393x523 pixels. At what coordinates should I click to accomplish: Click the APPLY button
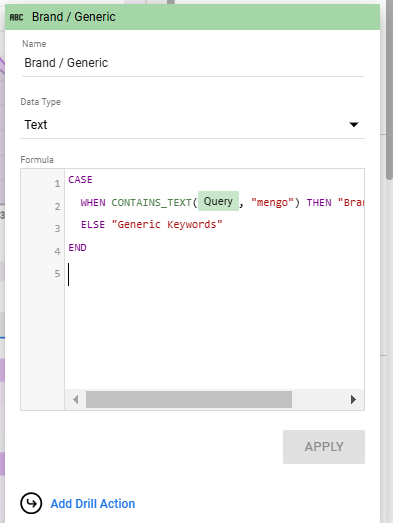[x=324, y=447]
